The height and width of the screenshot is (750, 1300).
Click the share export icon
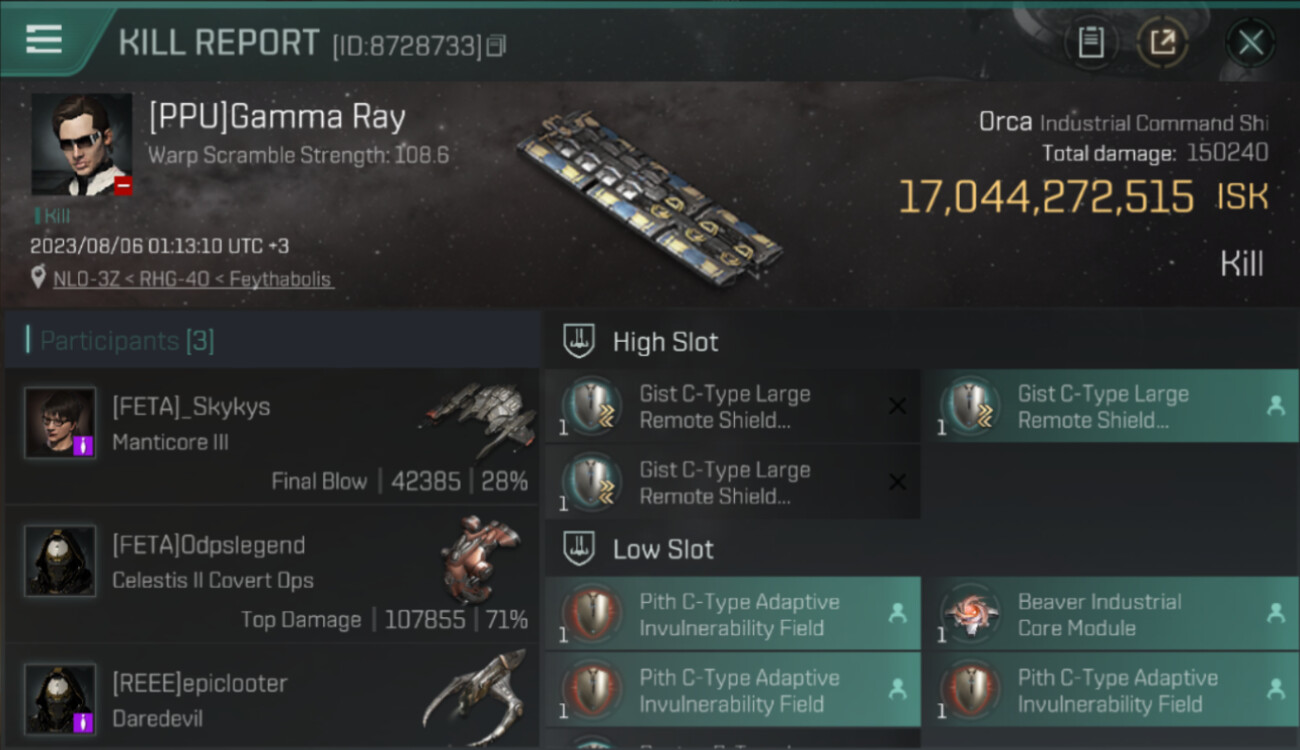coord(1162,42)
